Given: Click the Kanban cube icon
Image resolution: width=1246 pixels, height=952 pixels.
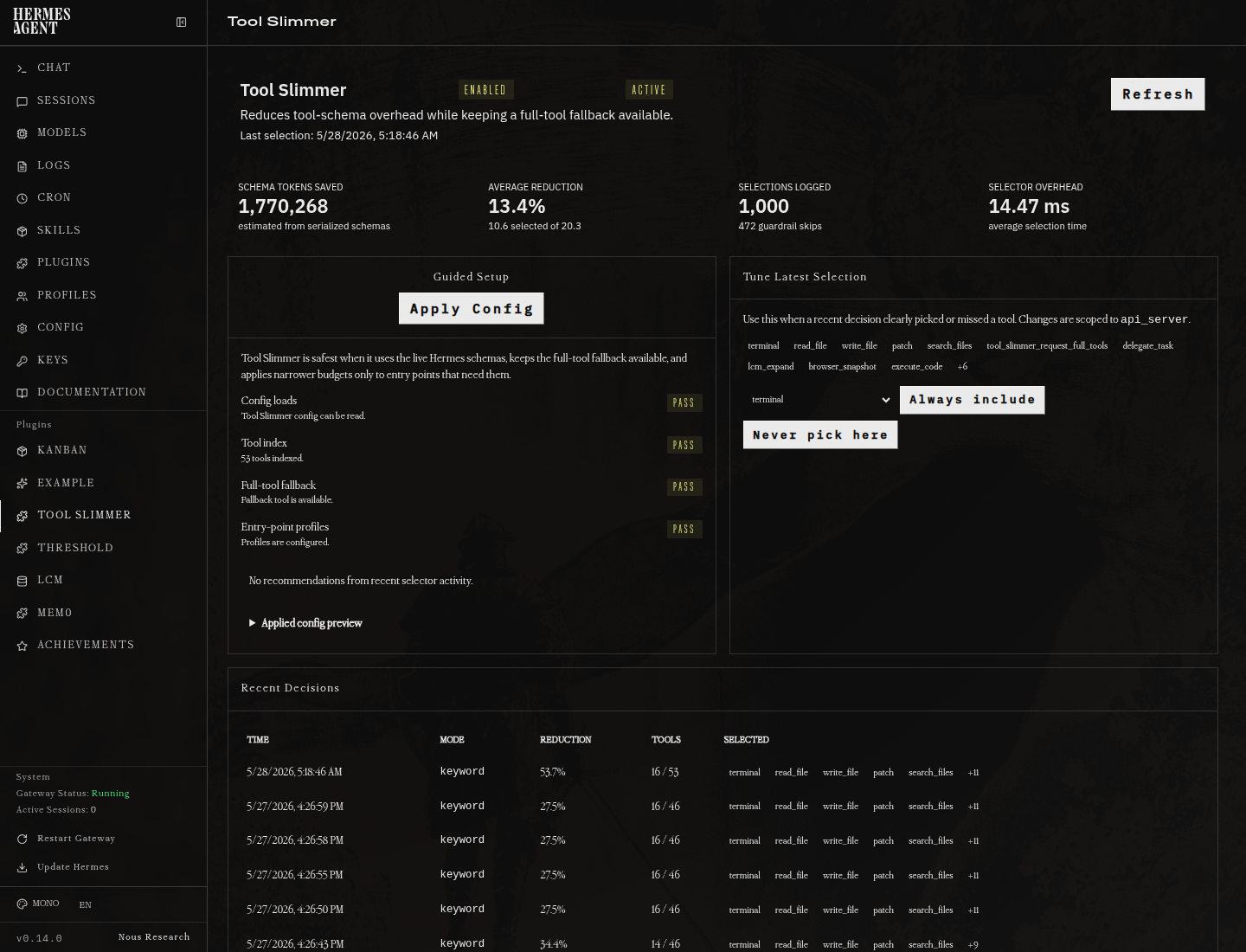Looking at the screenshot, I should pyautogui.click(x=22, y=451).
